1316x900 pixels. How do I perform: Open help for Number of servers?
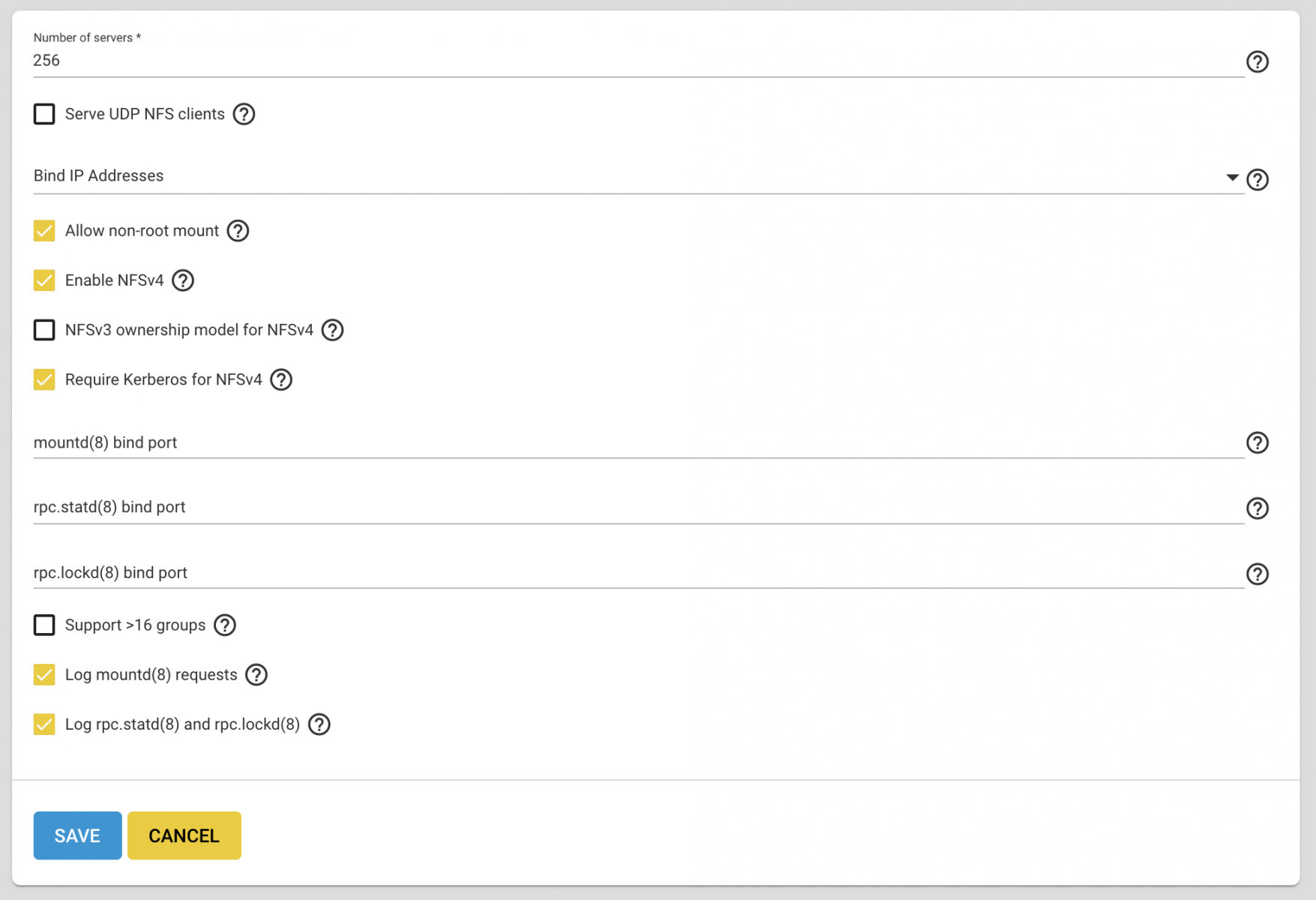1257,61
